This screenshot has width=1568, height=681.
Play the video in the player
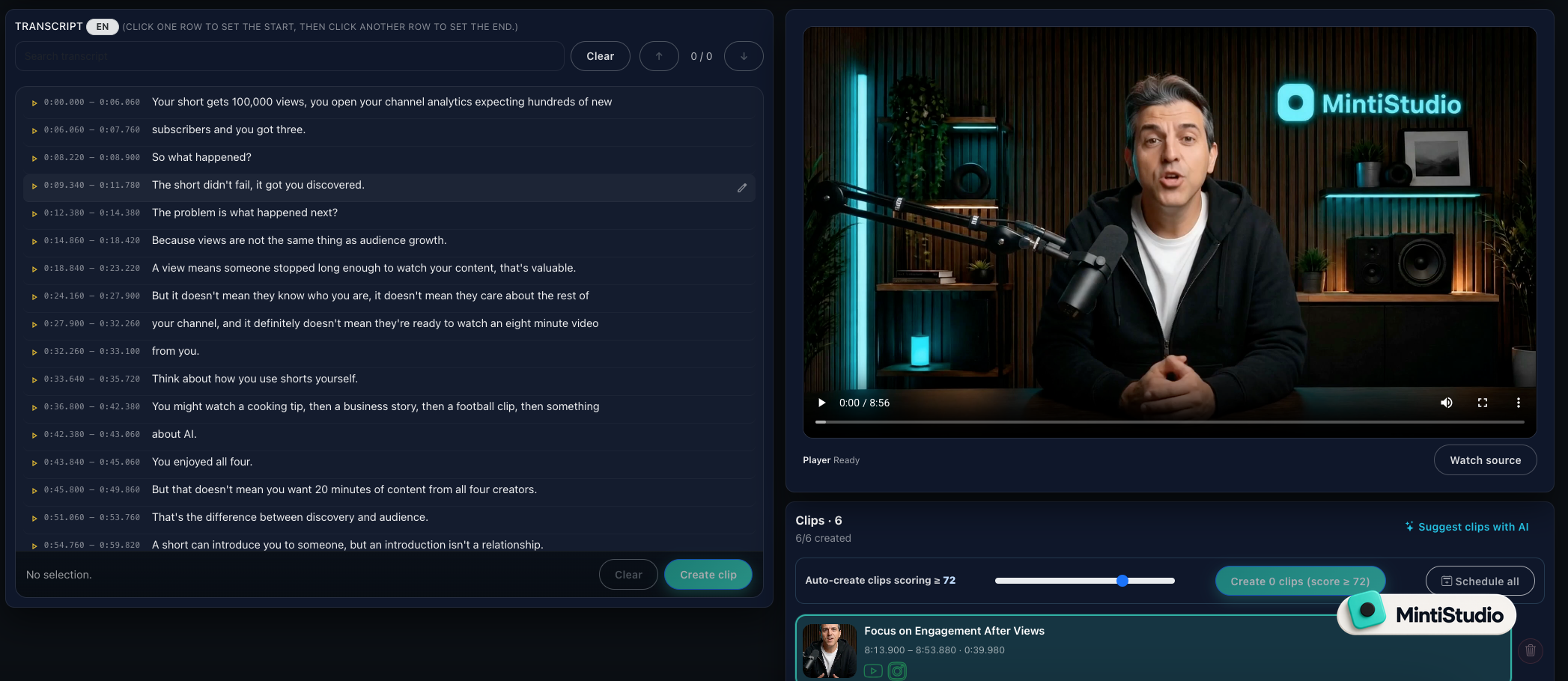pos(821,403)
